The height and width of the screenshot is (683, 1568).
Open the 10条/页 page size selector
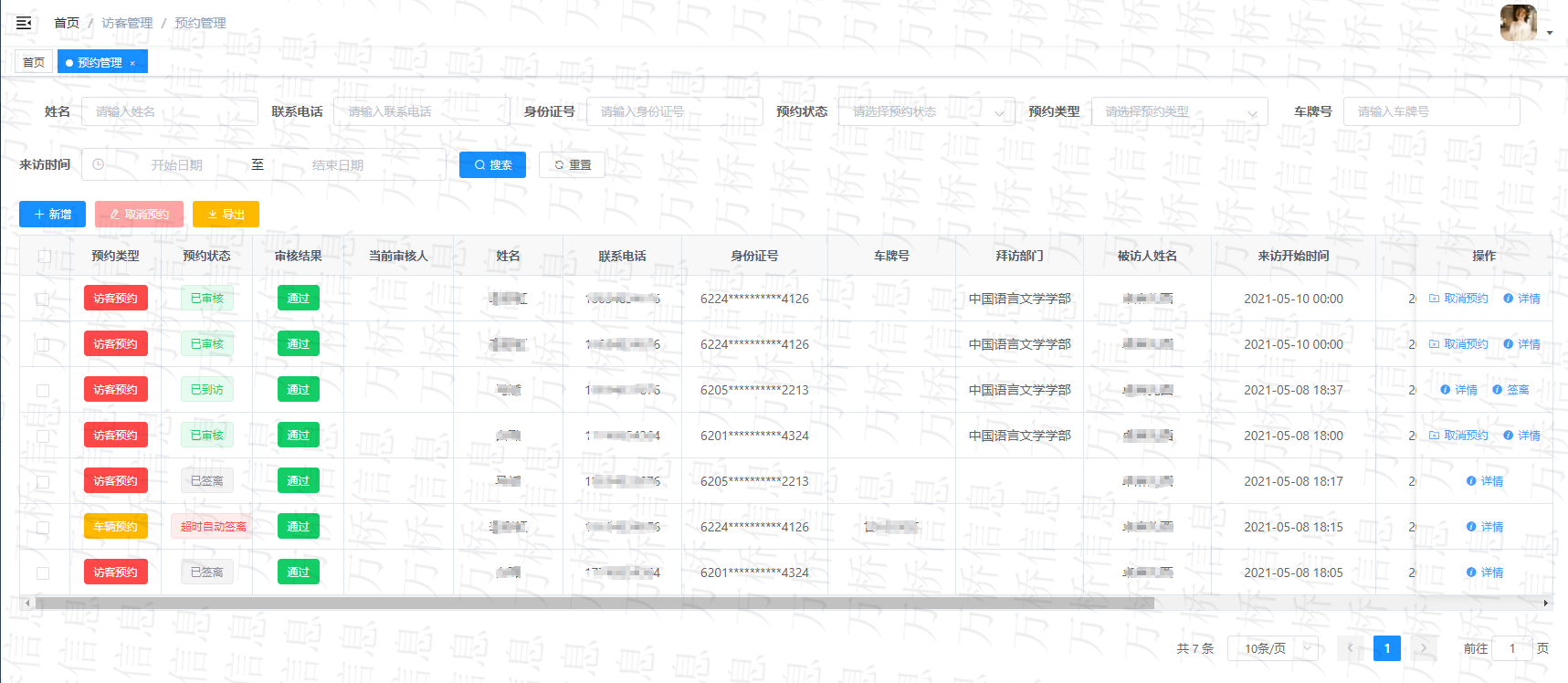click(1272, 648)
